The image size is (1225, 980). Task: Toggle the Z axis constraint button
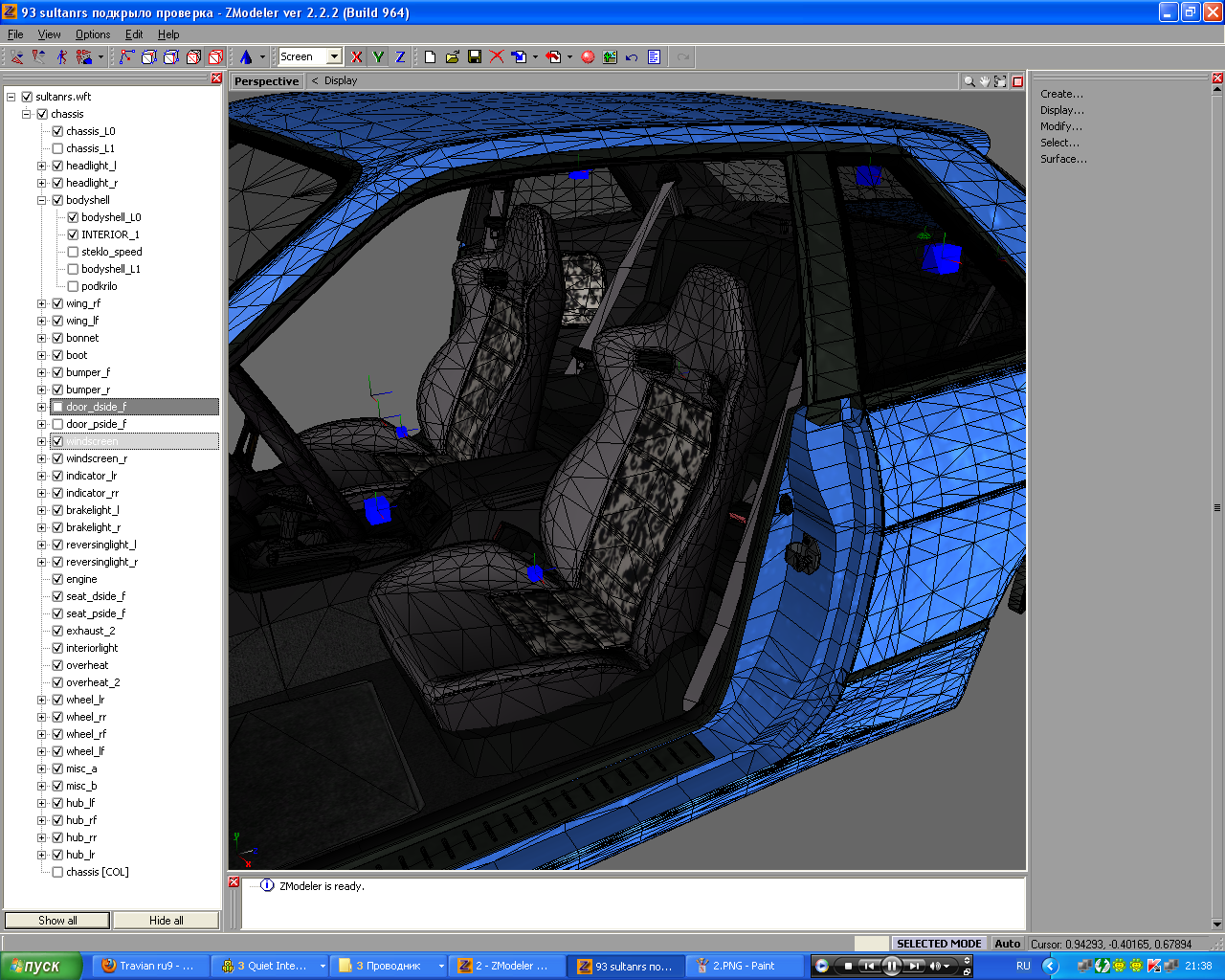[400, 57]
